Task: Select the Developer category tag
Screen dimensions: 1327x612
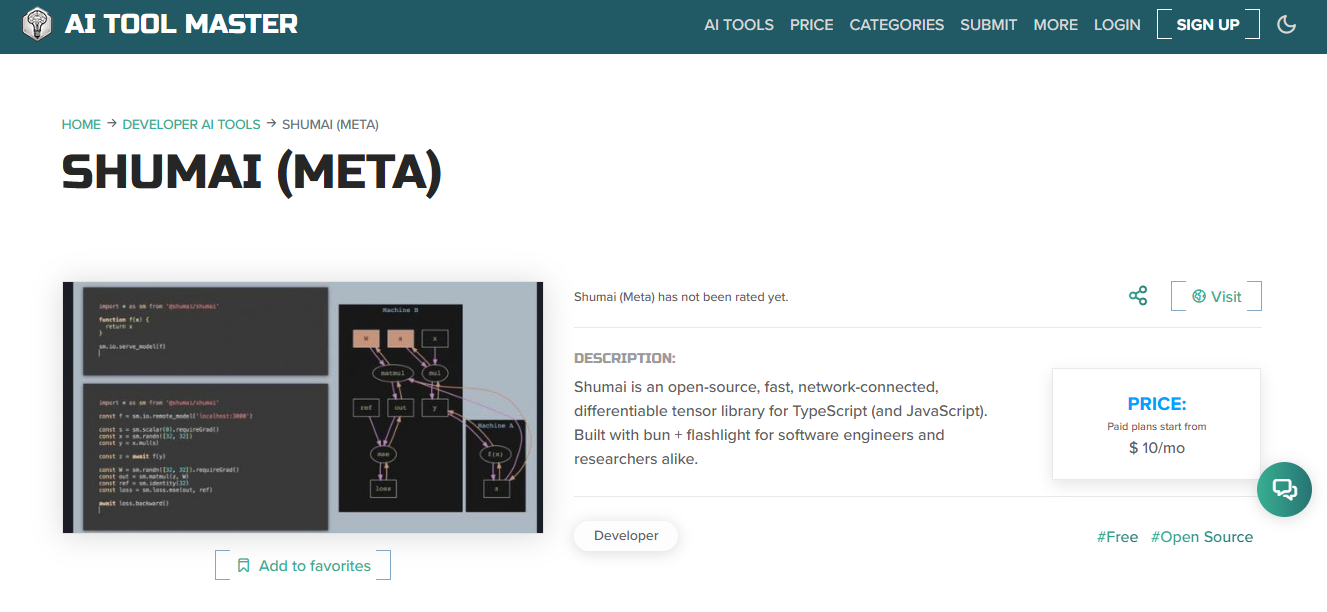Action: (x=626, y=536)
